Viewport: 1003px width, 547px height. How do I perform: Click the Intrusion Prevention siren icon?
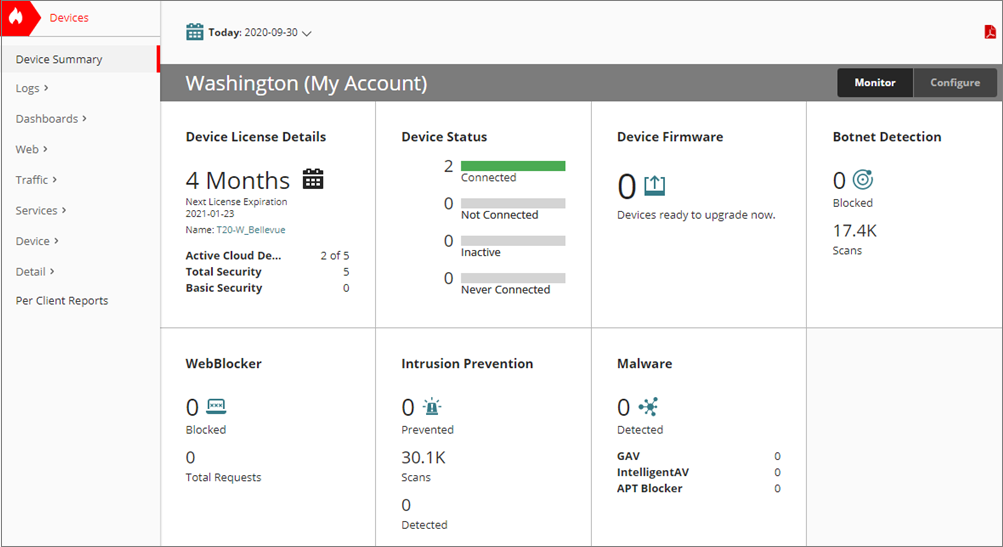pos(432,406)
